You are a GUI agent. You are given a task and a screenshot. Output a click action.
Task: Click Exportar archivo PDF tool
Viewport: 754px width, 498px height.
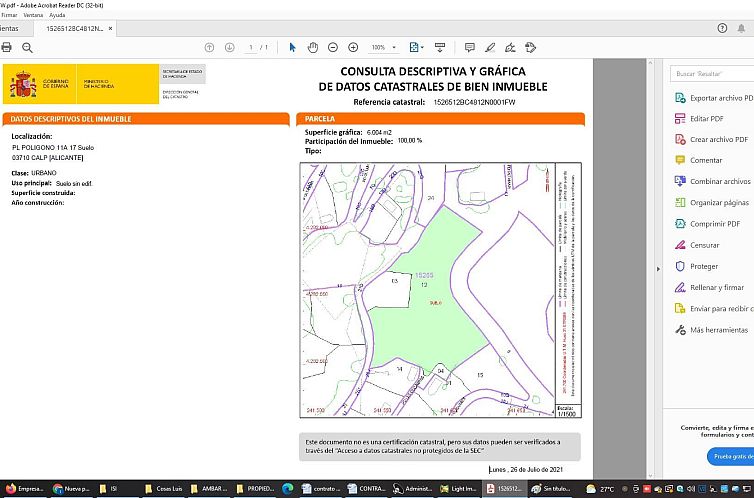pyautogui.click(x=720, y=98)
